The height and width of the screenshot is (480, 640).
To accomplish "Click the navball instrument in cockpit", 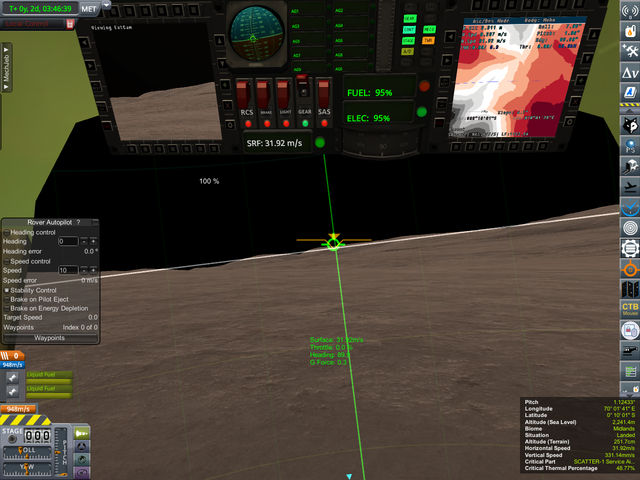I will (257, 33).
